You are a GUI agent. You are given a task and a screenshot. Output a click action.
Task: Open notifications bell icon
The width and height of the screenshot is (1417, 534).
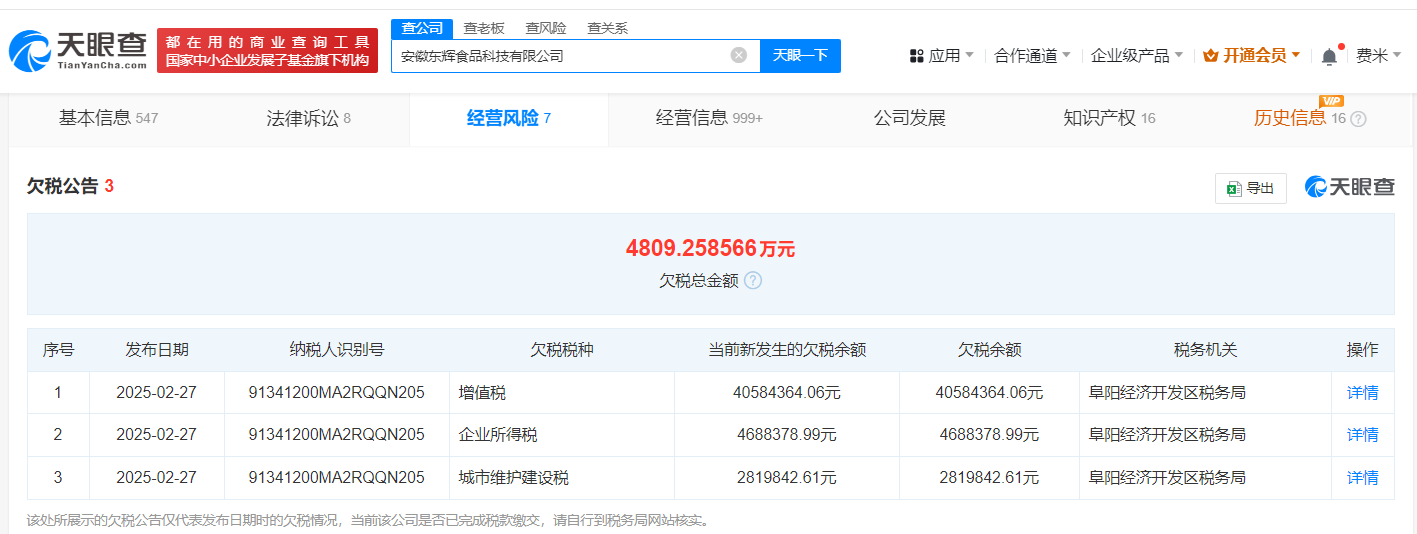pos(1329,56)
